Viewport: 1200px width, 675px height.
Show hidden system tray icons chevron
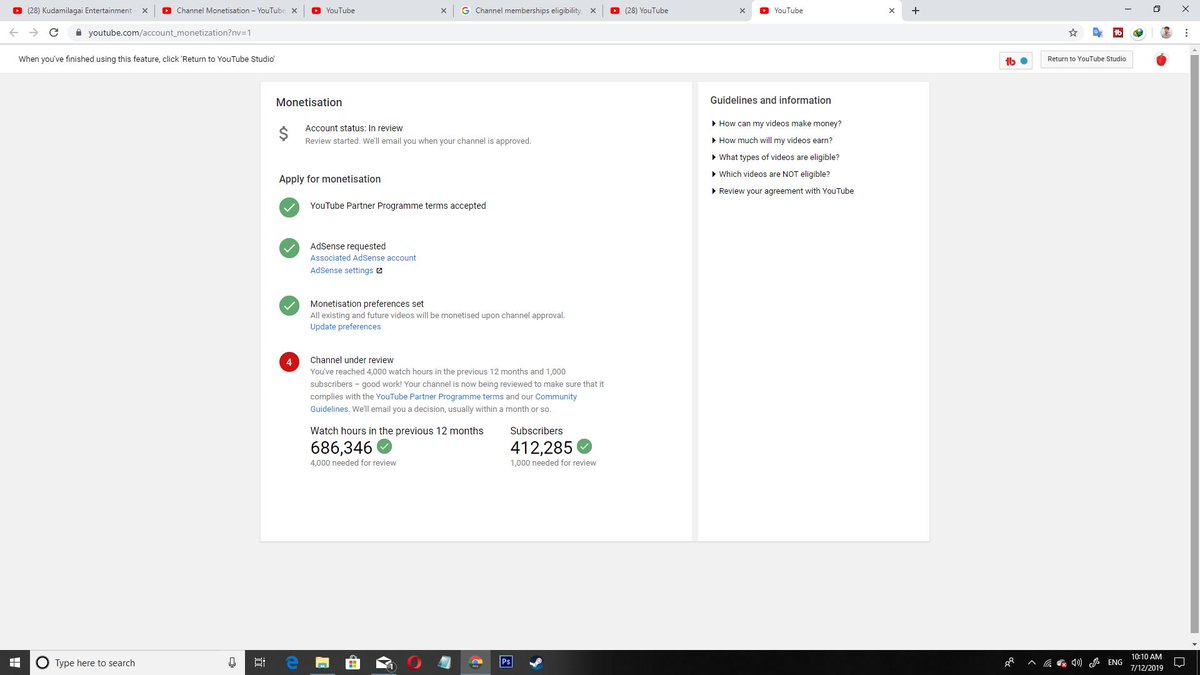pos(1031,662)
